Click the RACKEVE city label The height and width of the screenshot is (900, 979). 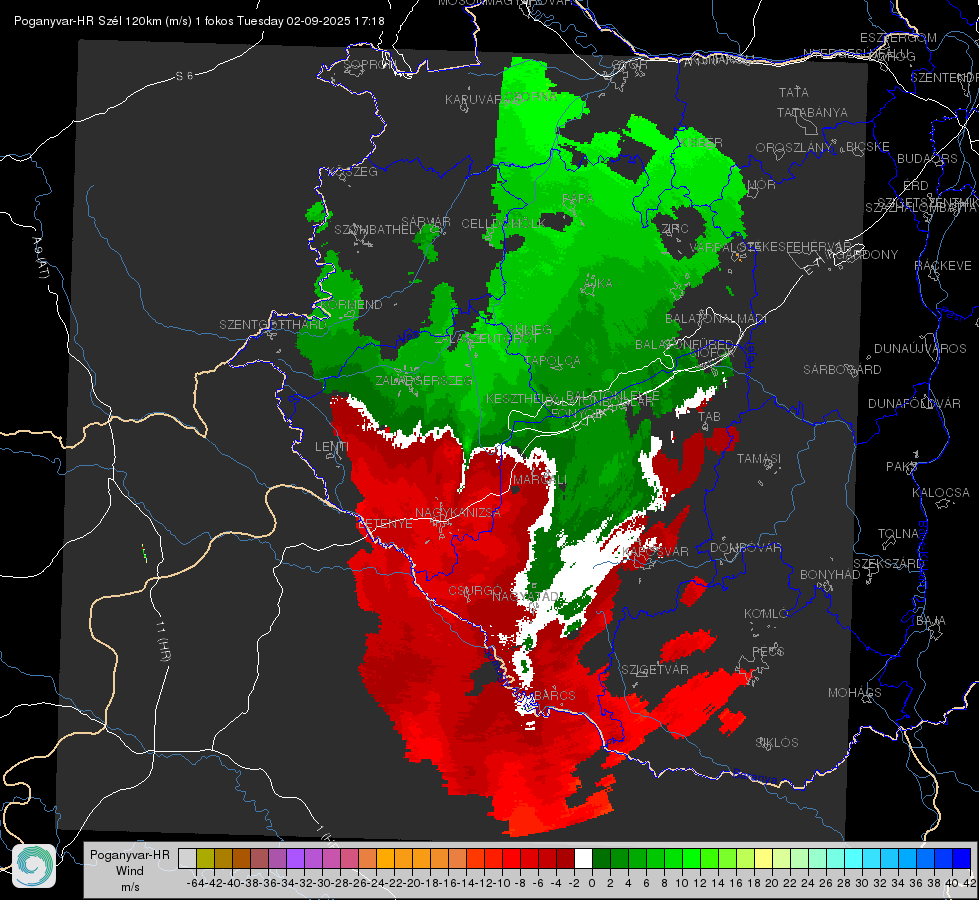pyautogui.click(x=943, y=266)
